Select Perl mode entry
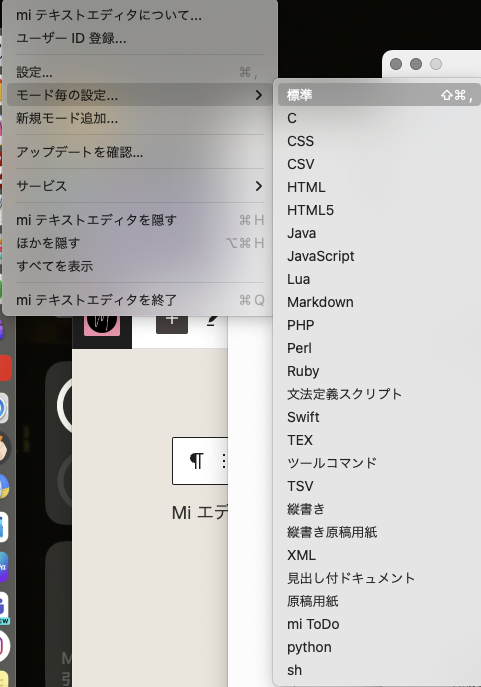The height and width of the screenshot is (687, 481). 379,348
